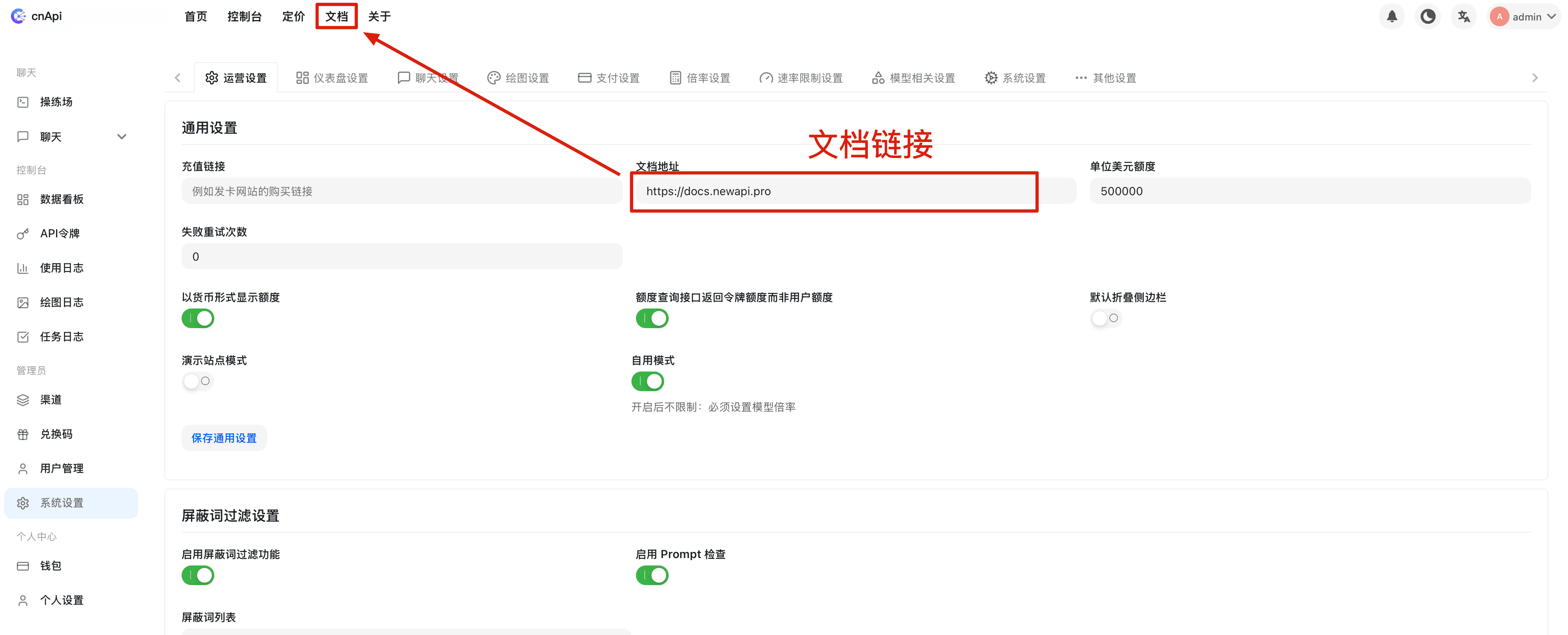Open 模型相关设置 tab
This screenshot has height=635, width=1568.
point(914,78)
